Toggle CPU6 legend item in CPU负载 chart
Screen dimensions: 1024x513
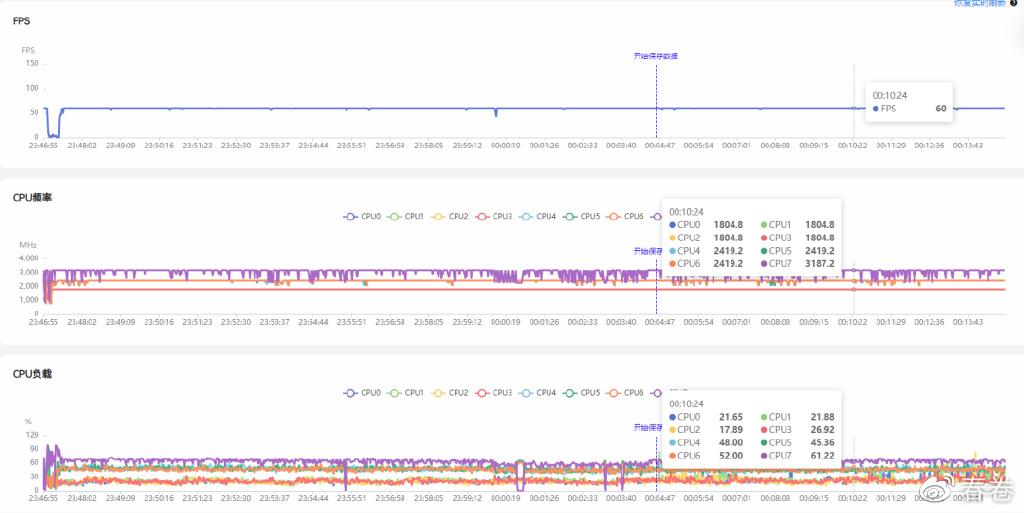615,393
